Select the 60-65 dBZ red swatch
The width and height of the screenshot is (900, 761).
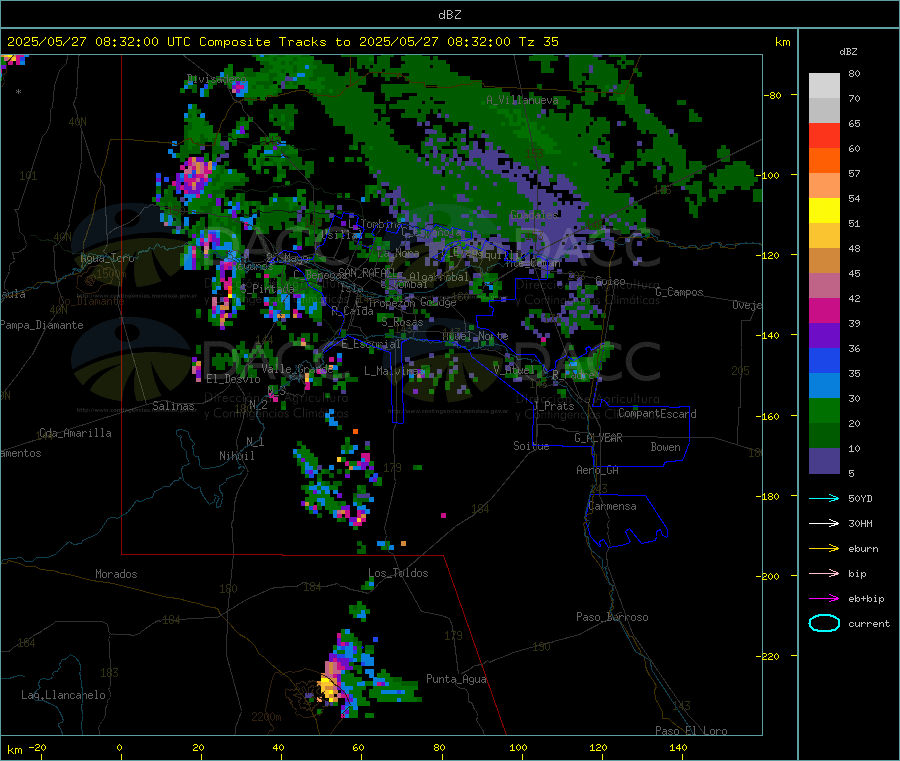coord(824,135)
